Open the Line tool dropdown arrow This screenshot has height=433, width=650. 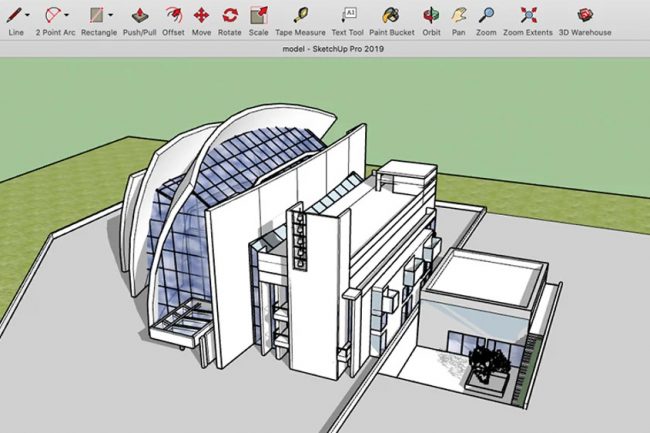[x=27, y=16]
